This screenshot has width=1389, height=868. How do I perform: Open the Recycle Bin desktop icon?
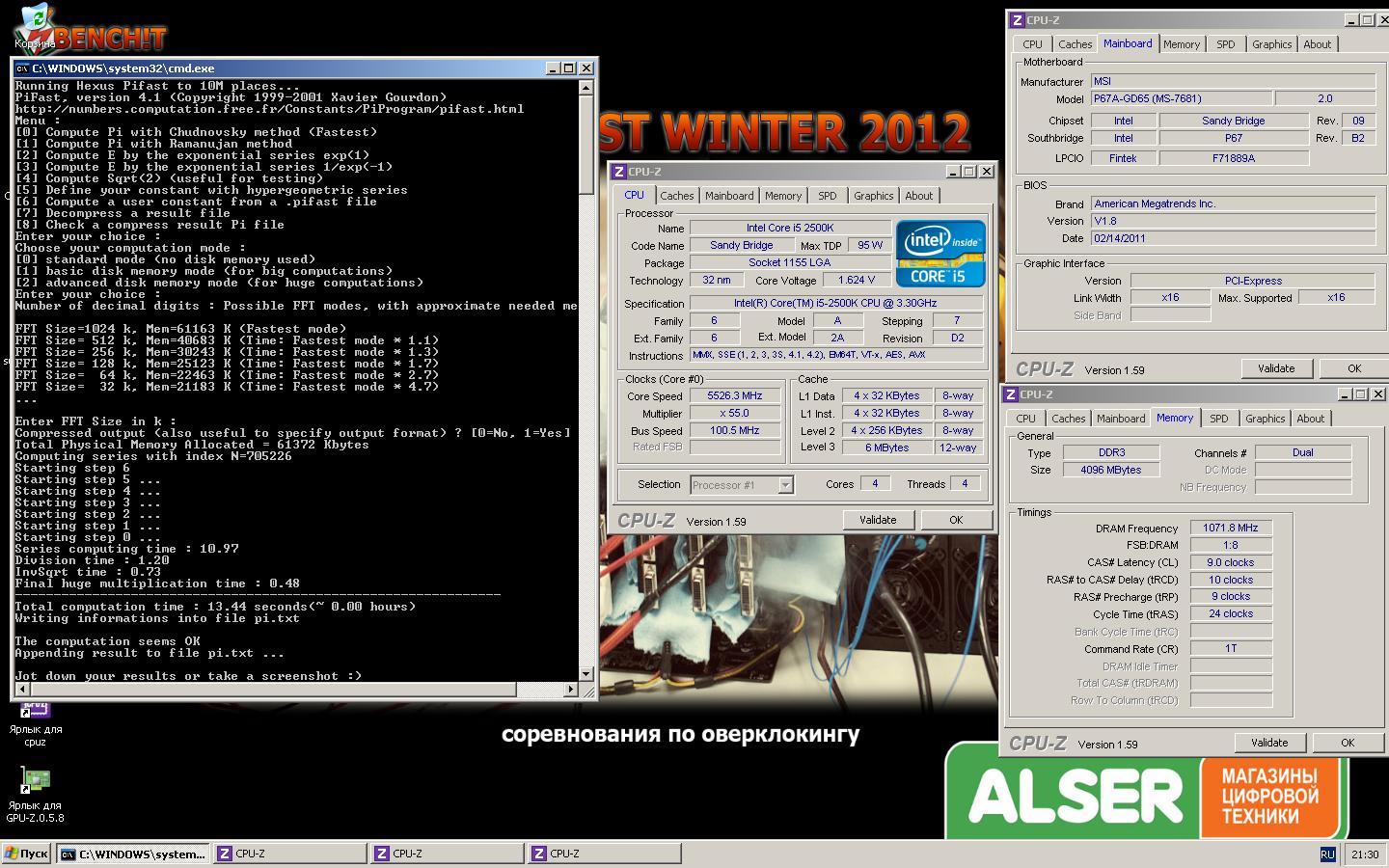[35, 27]
